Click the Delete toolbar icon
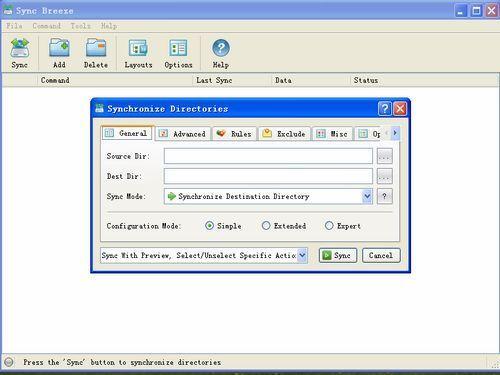 (96, 53)
